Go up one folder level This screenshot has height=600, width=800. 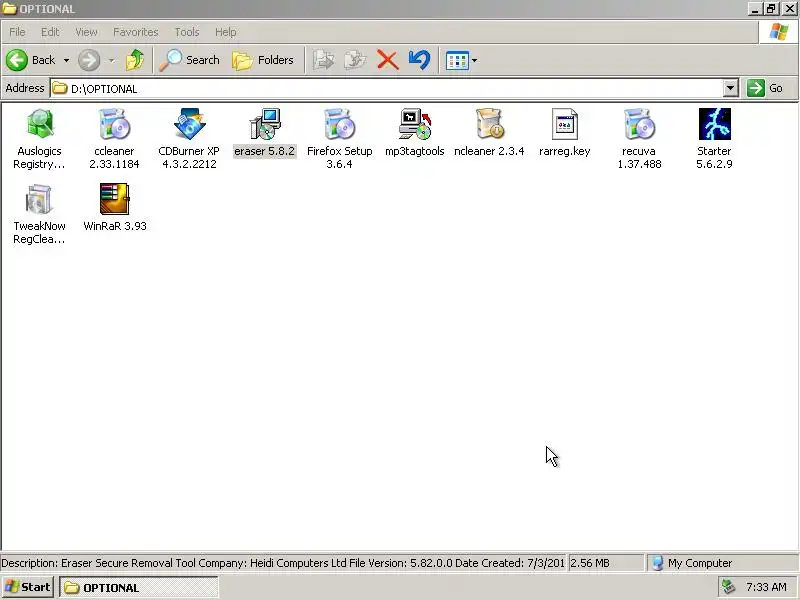point(135,60)
